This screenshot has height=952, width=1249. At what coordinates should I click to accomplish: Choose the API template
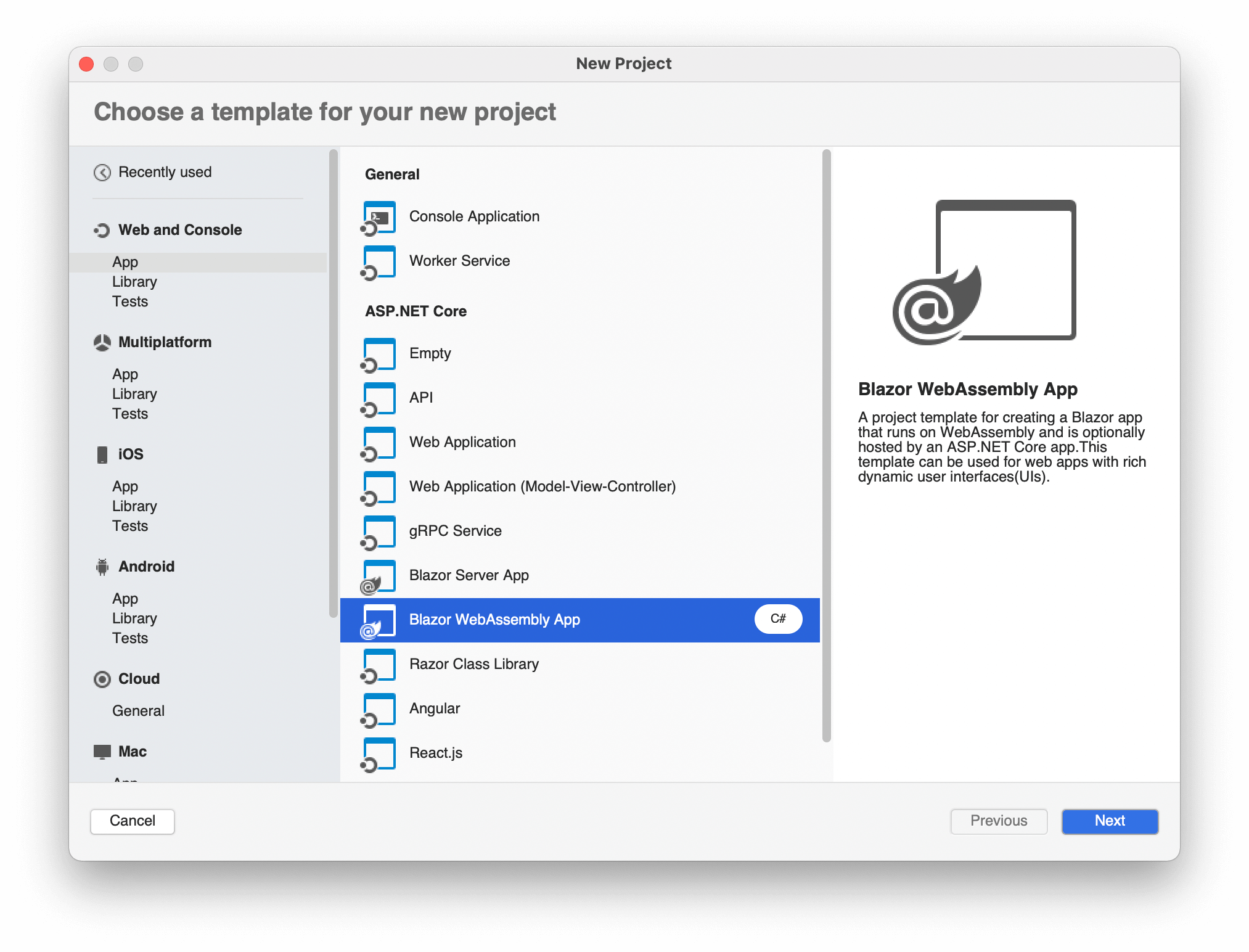pos(580,398)
